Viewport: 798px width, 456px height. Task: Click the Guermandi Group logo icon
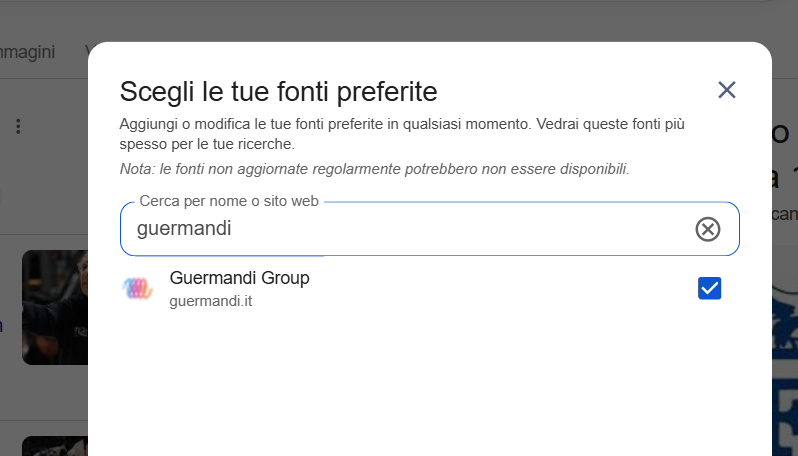point(137,289)
